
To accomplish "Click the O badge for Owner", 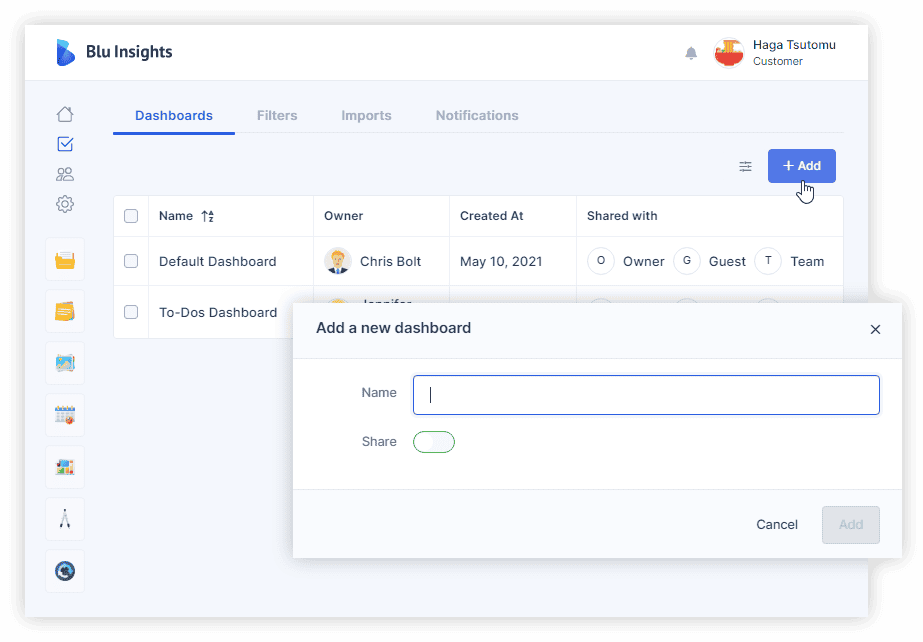I will (601, 261).
